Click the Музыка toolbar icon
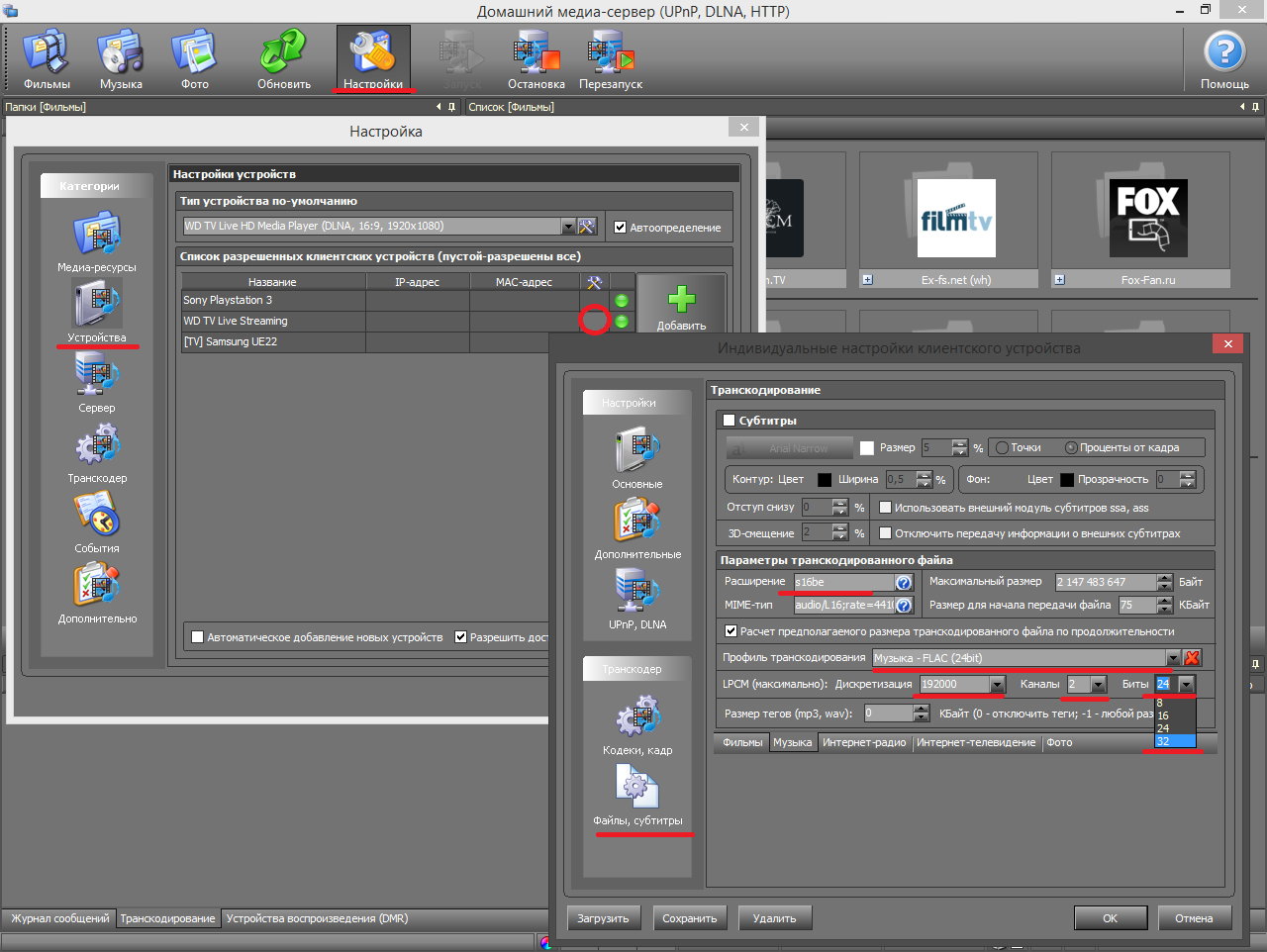The image size is (1267, 952). (121, 58)
